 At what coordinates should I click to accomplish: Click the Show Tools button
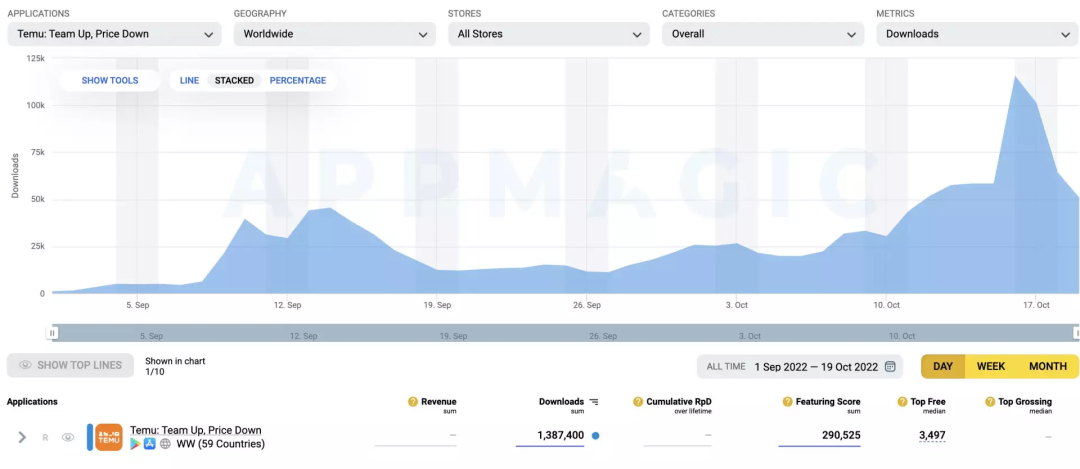pos(110,80)
